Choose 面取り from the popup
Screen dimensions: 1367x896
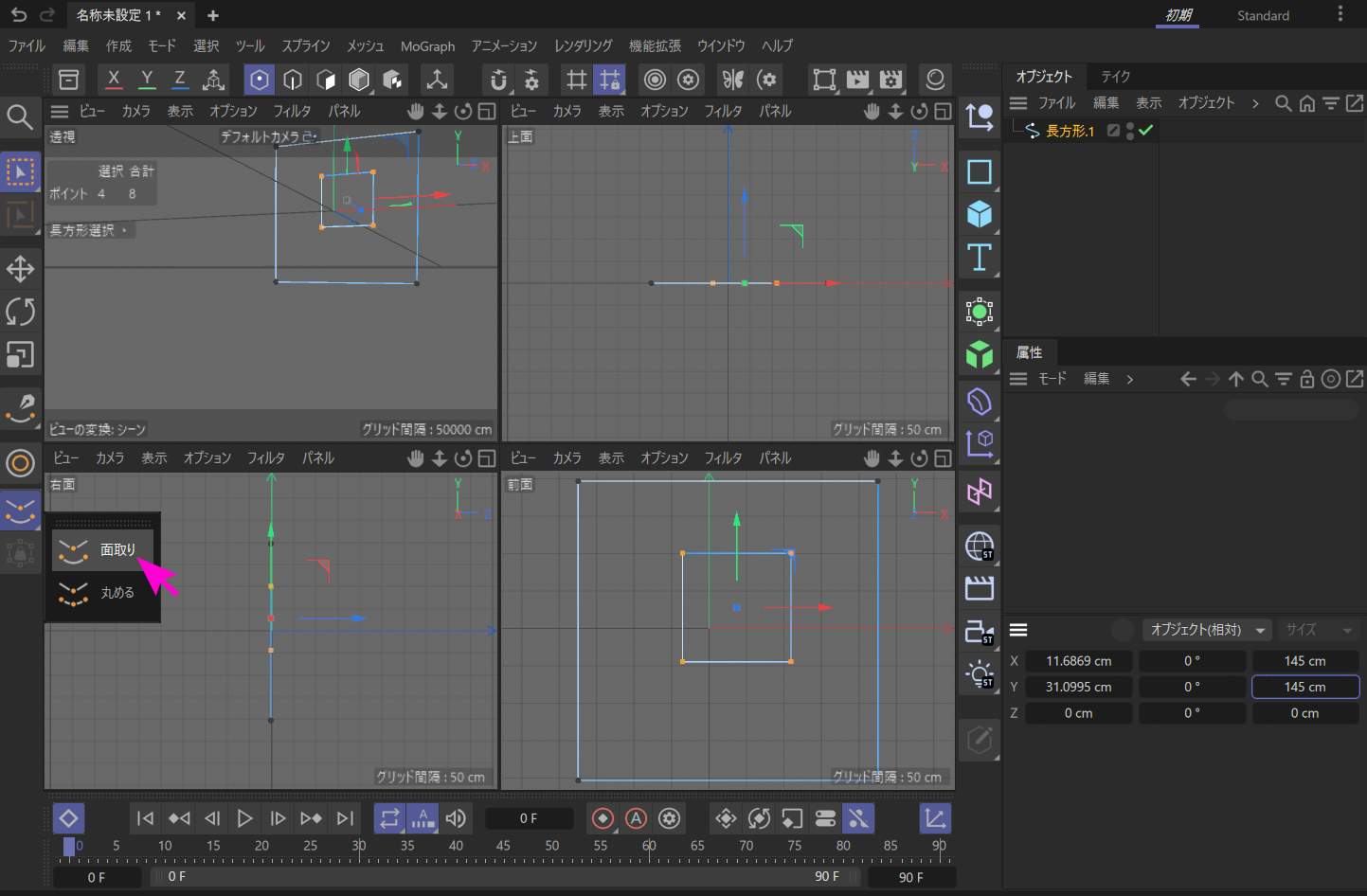[x=117, y=550]
